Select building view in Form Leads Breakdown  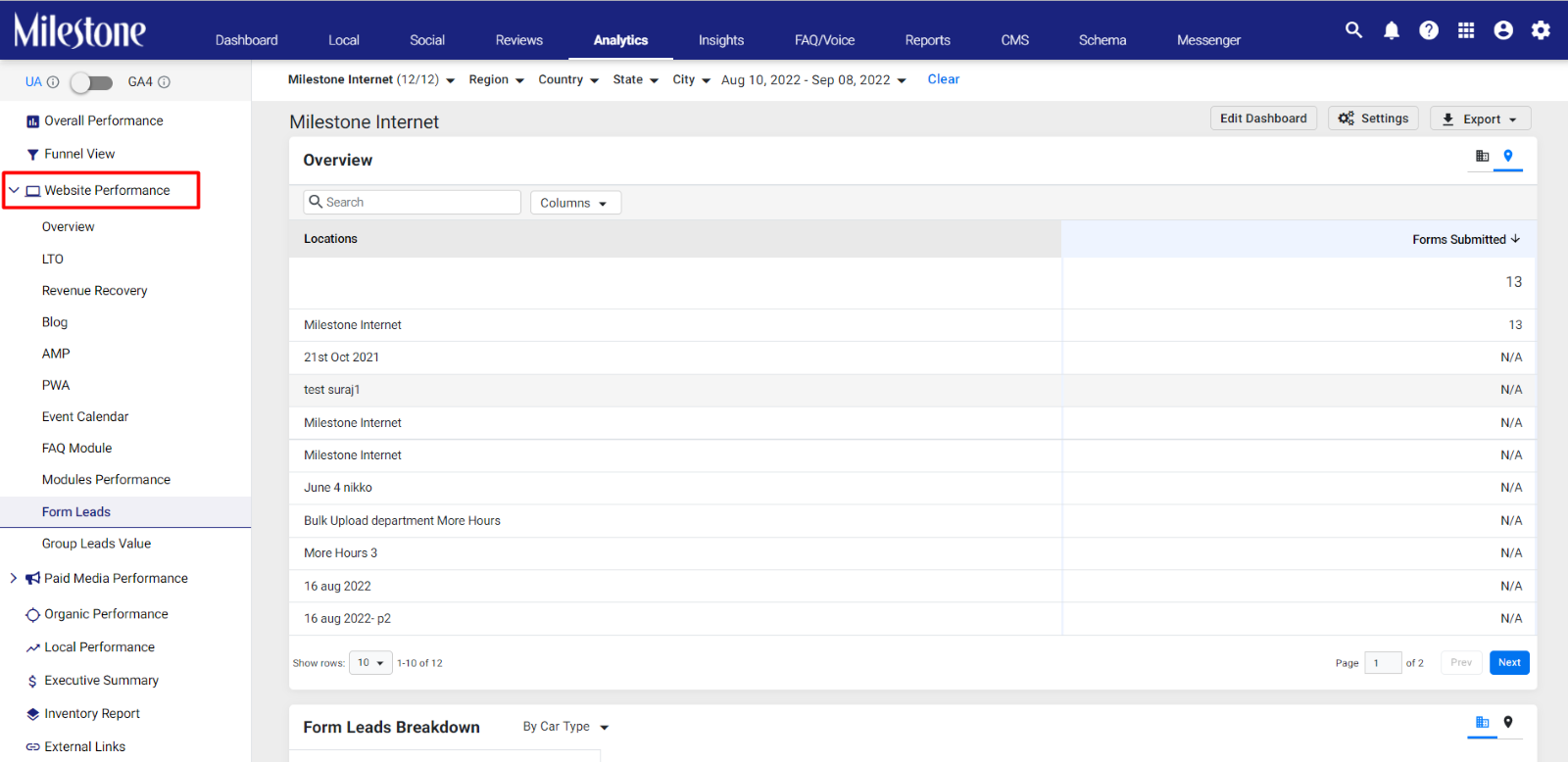click(x=1482, y=723)
